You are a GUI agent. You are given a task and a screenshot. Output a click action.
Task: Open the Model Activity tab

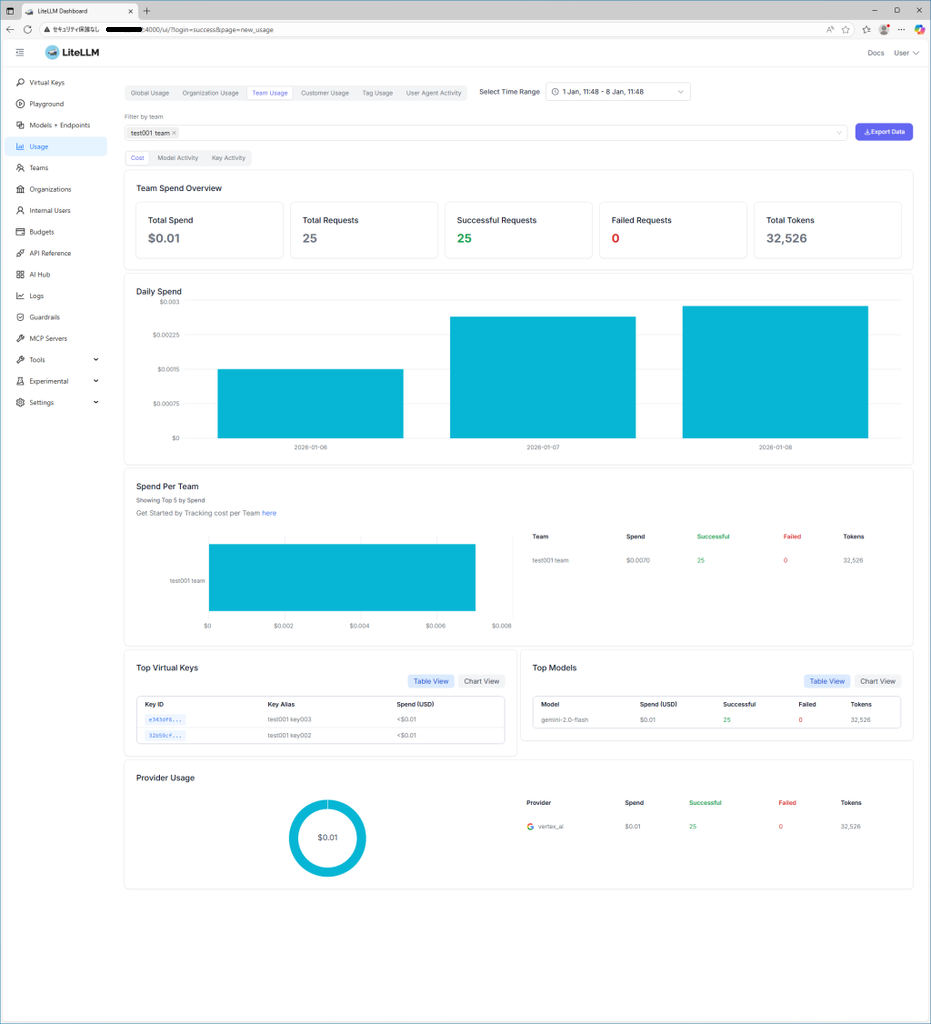pos(178,158)
